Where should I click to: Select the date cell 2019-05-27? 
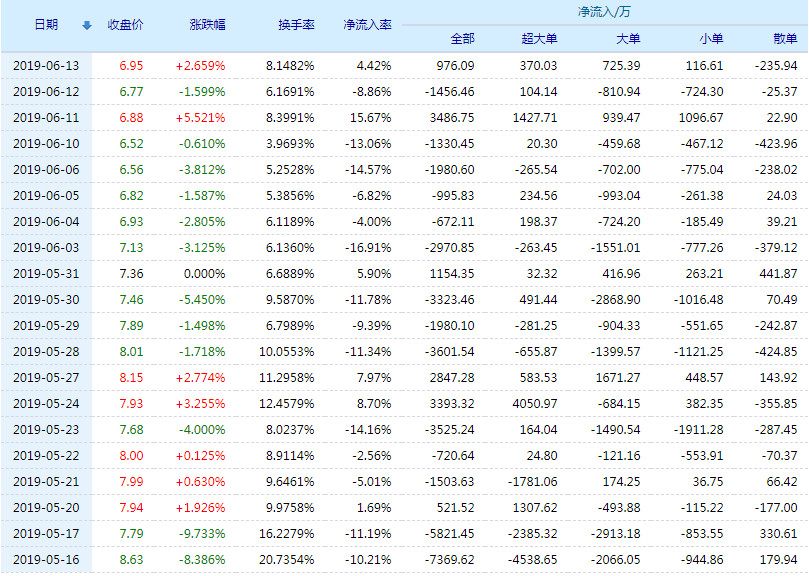point(46,377)
